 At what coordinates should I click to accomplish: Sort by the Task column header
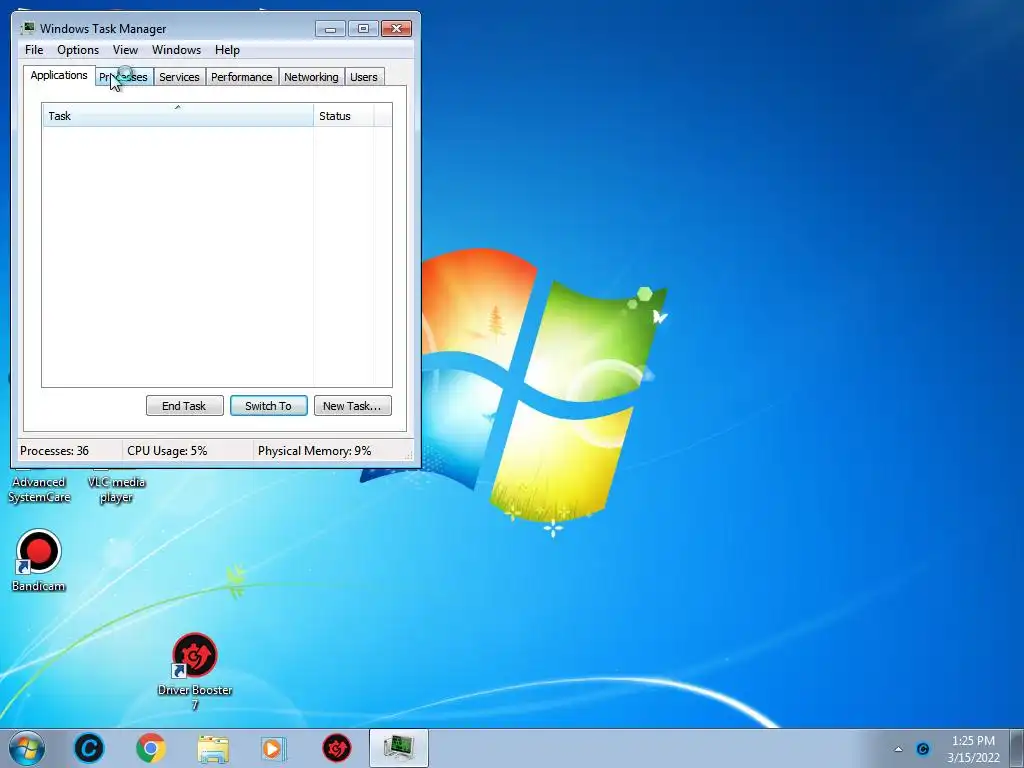click(x=178, y=116)
